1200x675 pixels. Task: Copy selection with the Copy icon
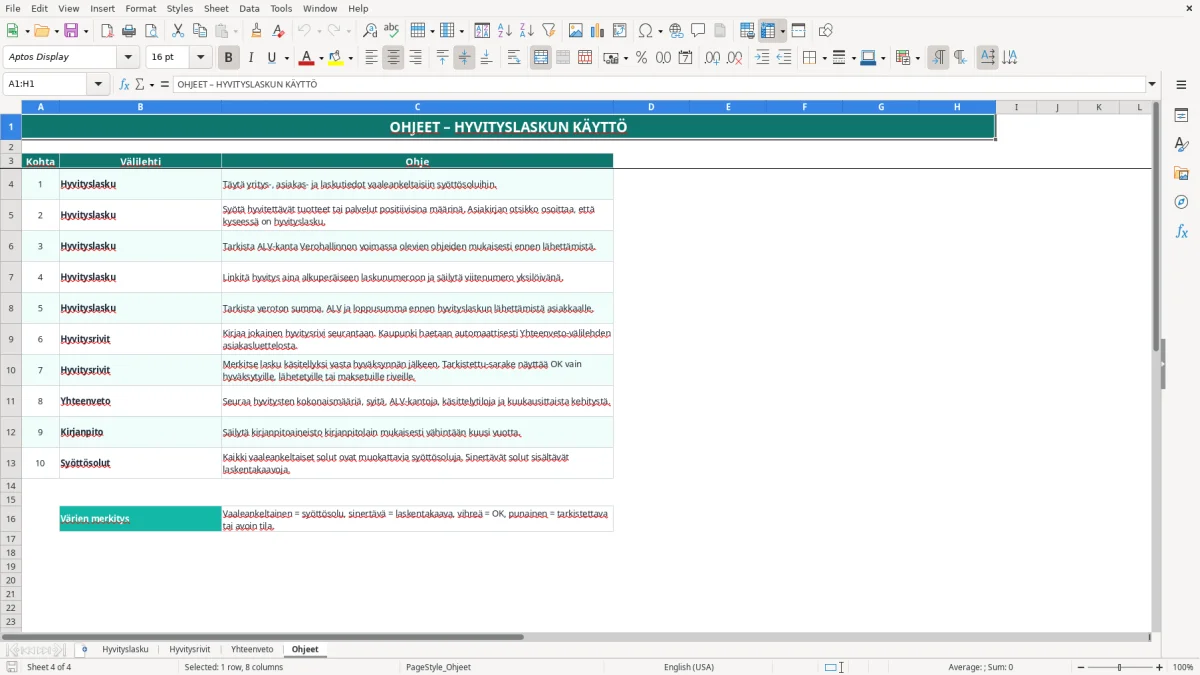[200, 31]
